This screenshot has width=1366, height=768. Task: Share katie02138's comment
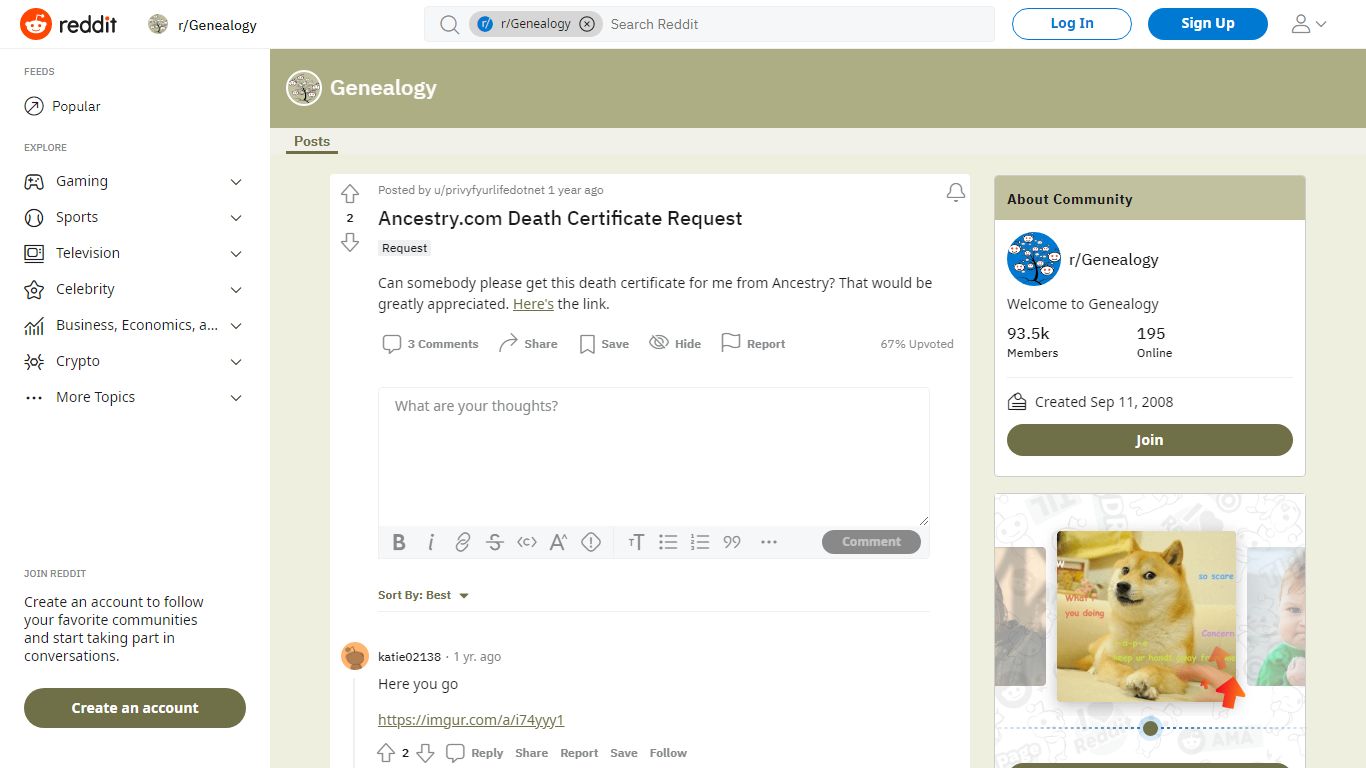click(532, 753)
